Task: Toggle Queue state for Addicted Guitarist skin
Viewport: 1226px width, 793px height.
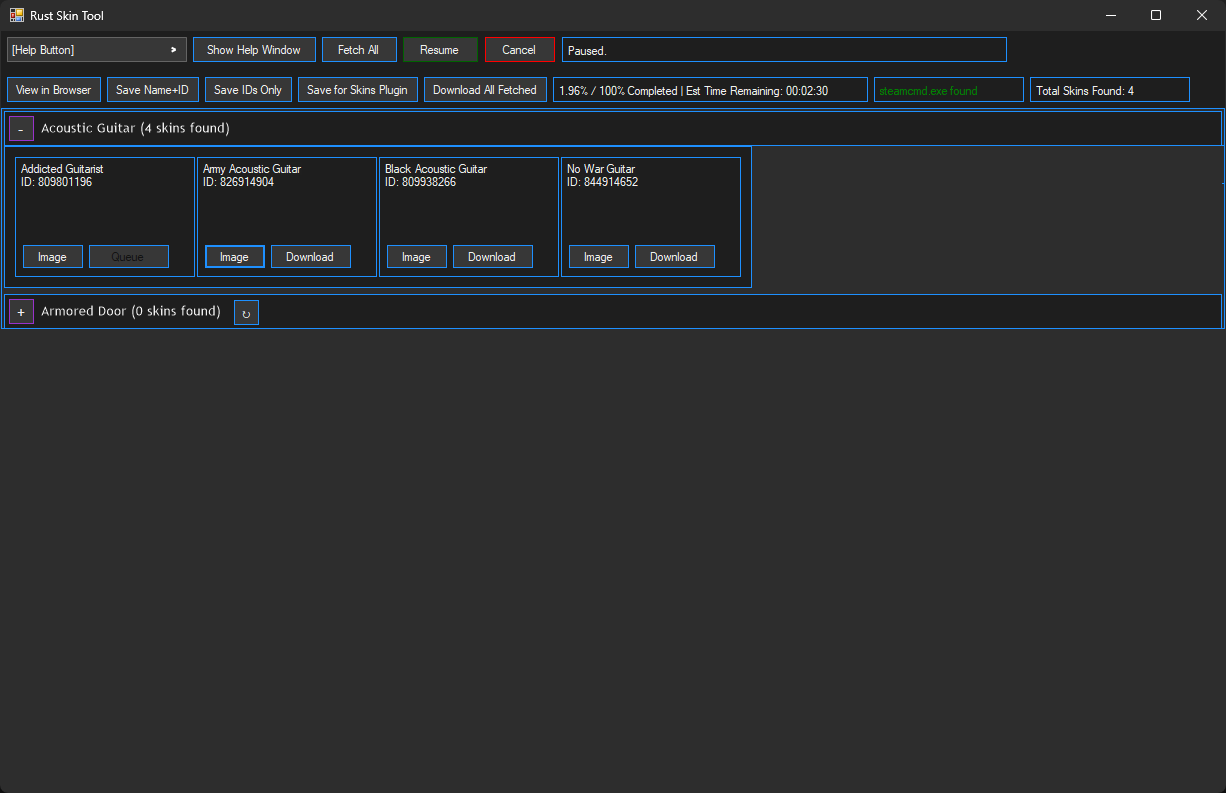Action: click(128, 256)
